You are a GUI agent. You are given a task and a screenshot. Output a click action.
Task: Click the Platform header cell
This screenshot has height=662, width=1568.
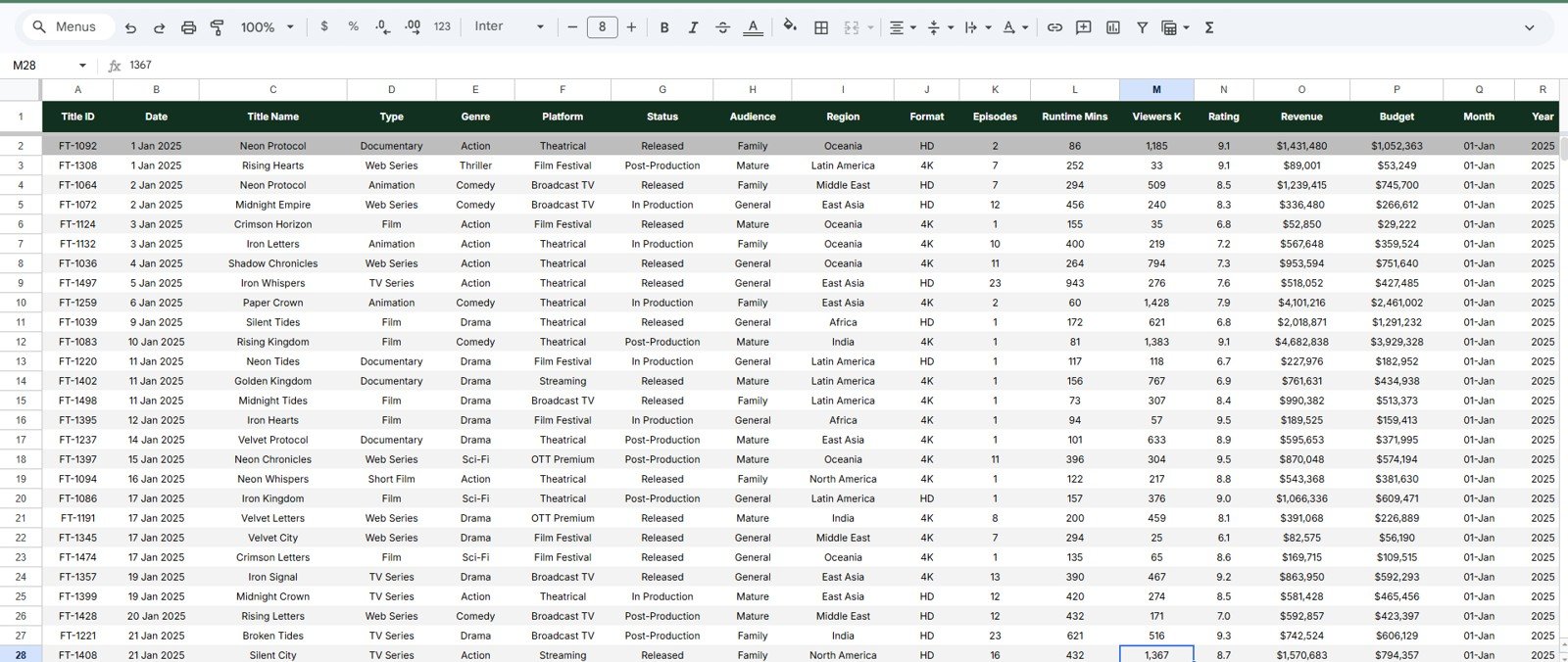coord(563,117)
